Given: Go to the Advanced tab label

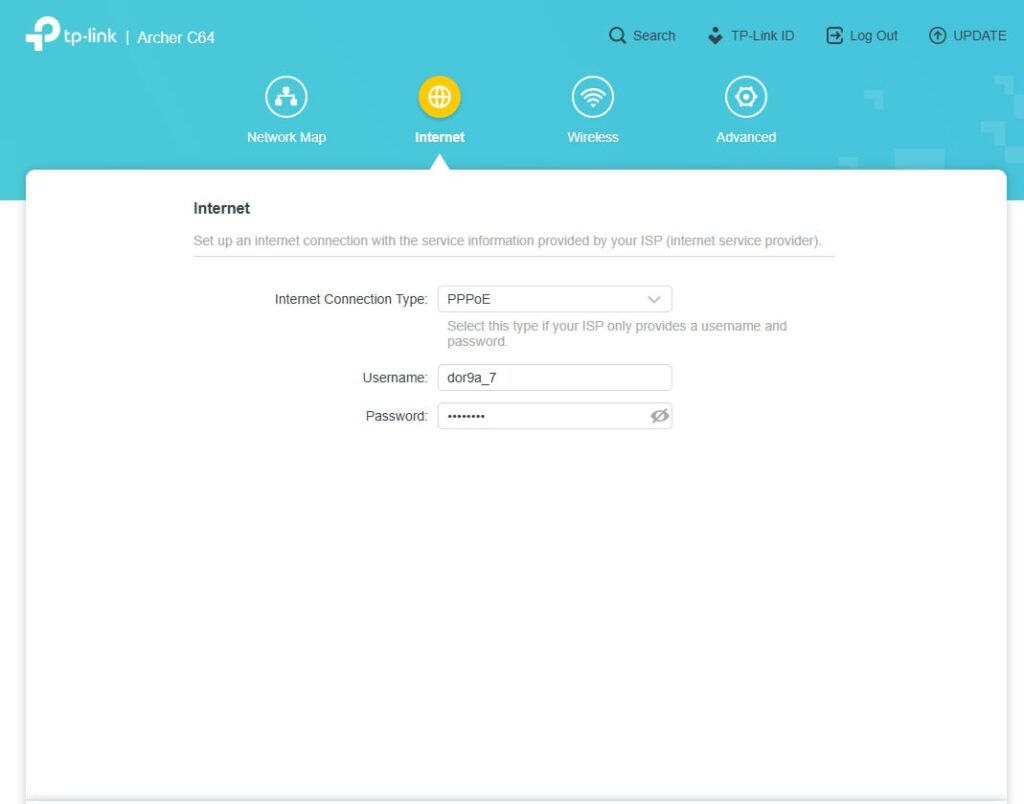Looking at the screenshot, I should click(745, 137).
